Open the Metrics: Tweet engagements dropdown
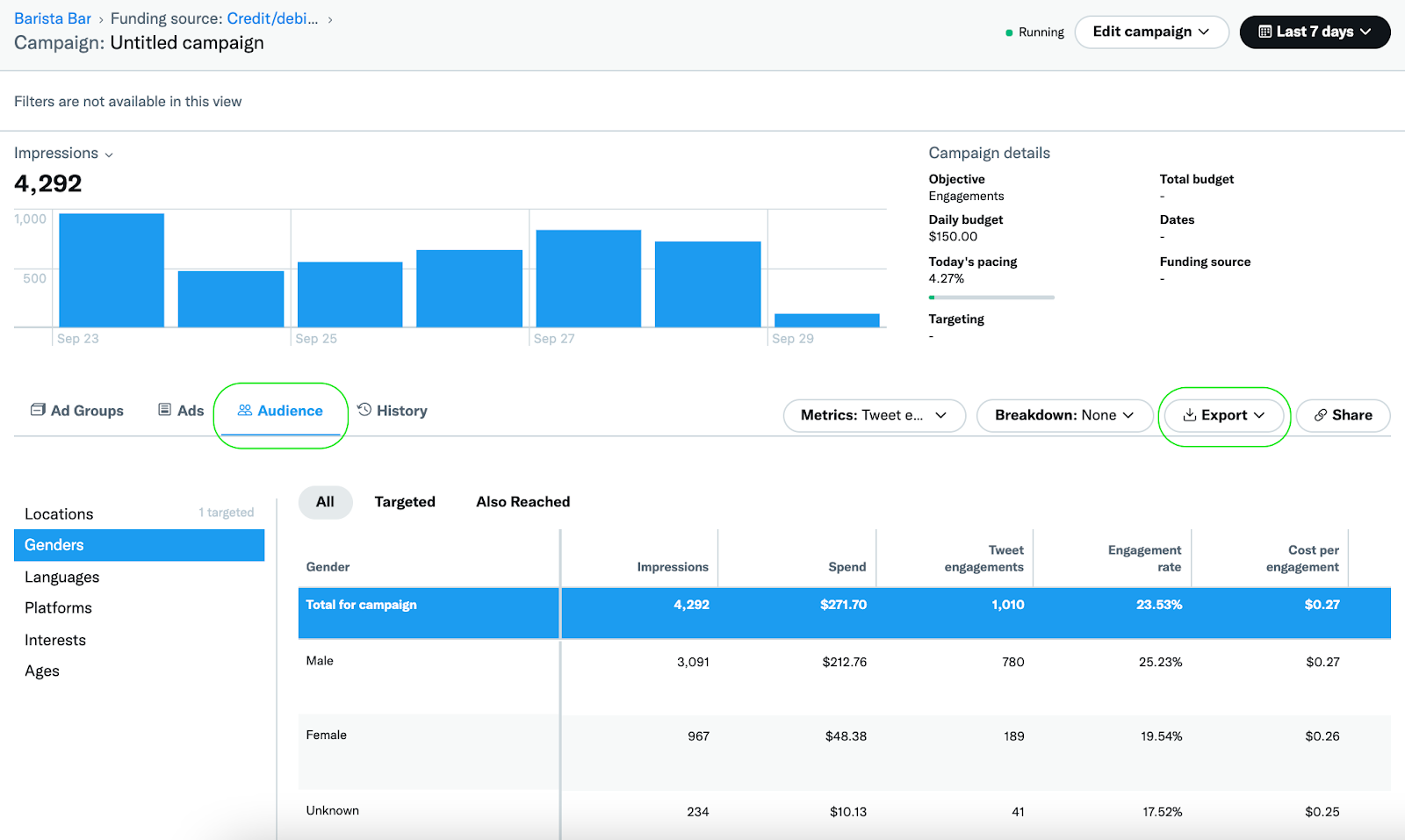1405x840 pixels. point(874,415)
